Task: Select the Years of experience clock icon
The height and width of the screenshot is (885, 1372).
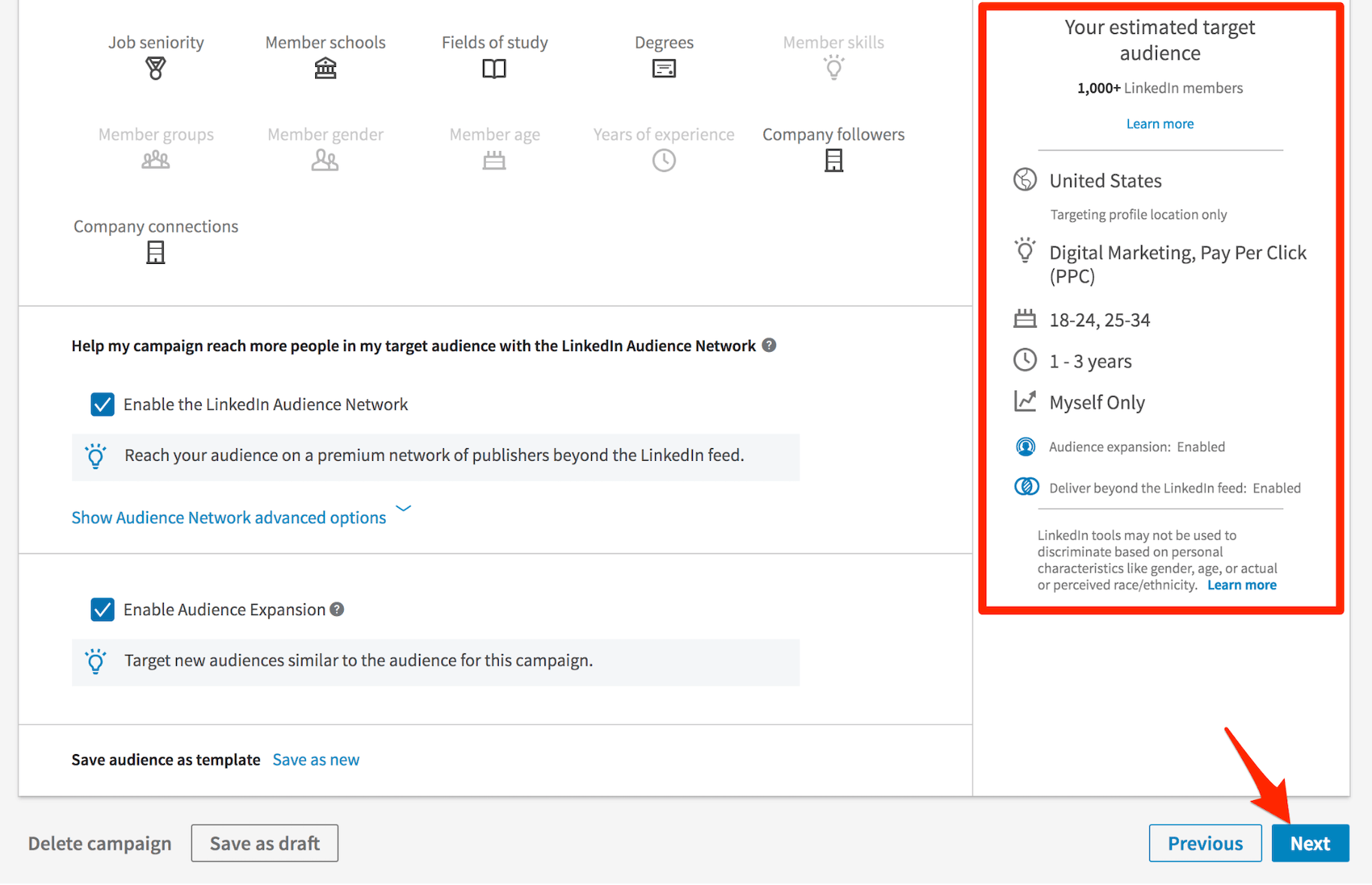Action: [x=663, y=160]
